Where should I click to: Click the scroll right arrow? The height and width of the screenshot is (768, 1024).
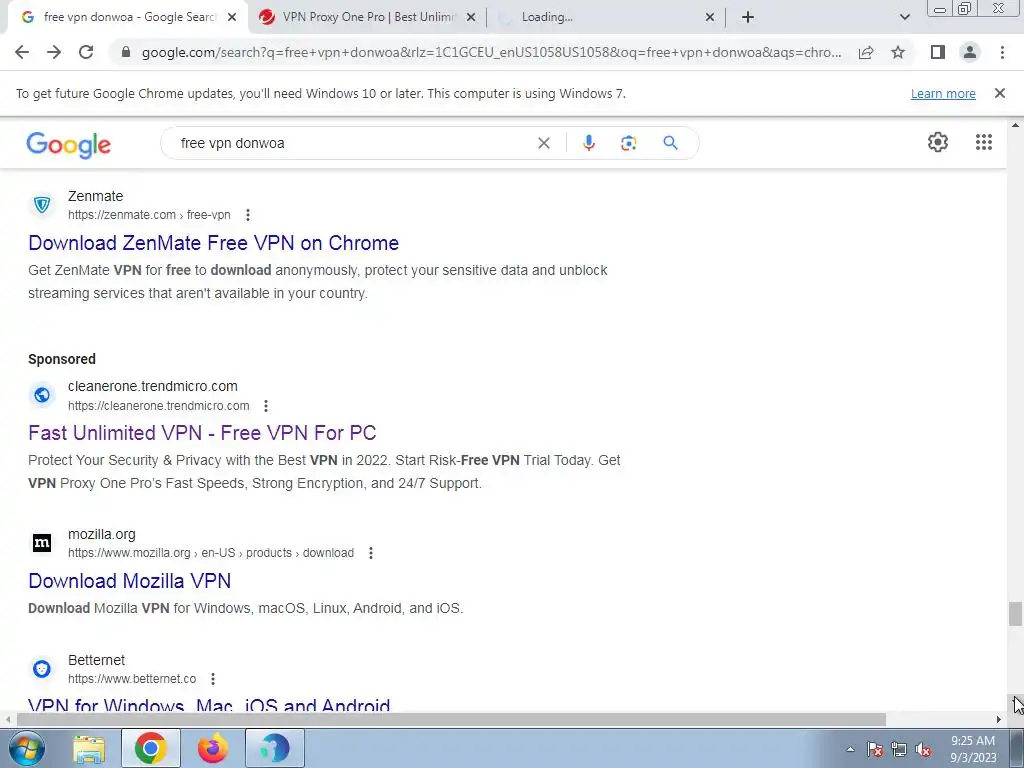click(999, 720)
